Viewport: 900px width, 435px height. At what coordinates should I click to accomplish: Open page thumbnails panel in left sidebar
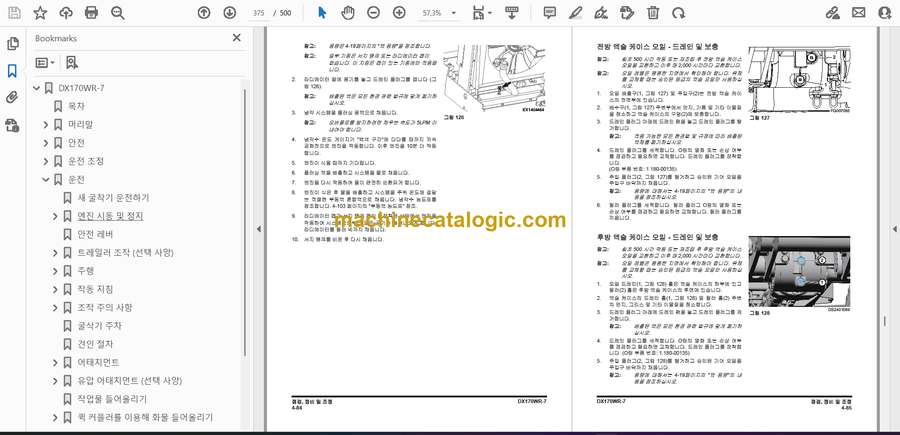click(x=13, y=44)
